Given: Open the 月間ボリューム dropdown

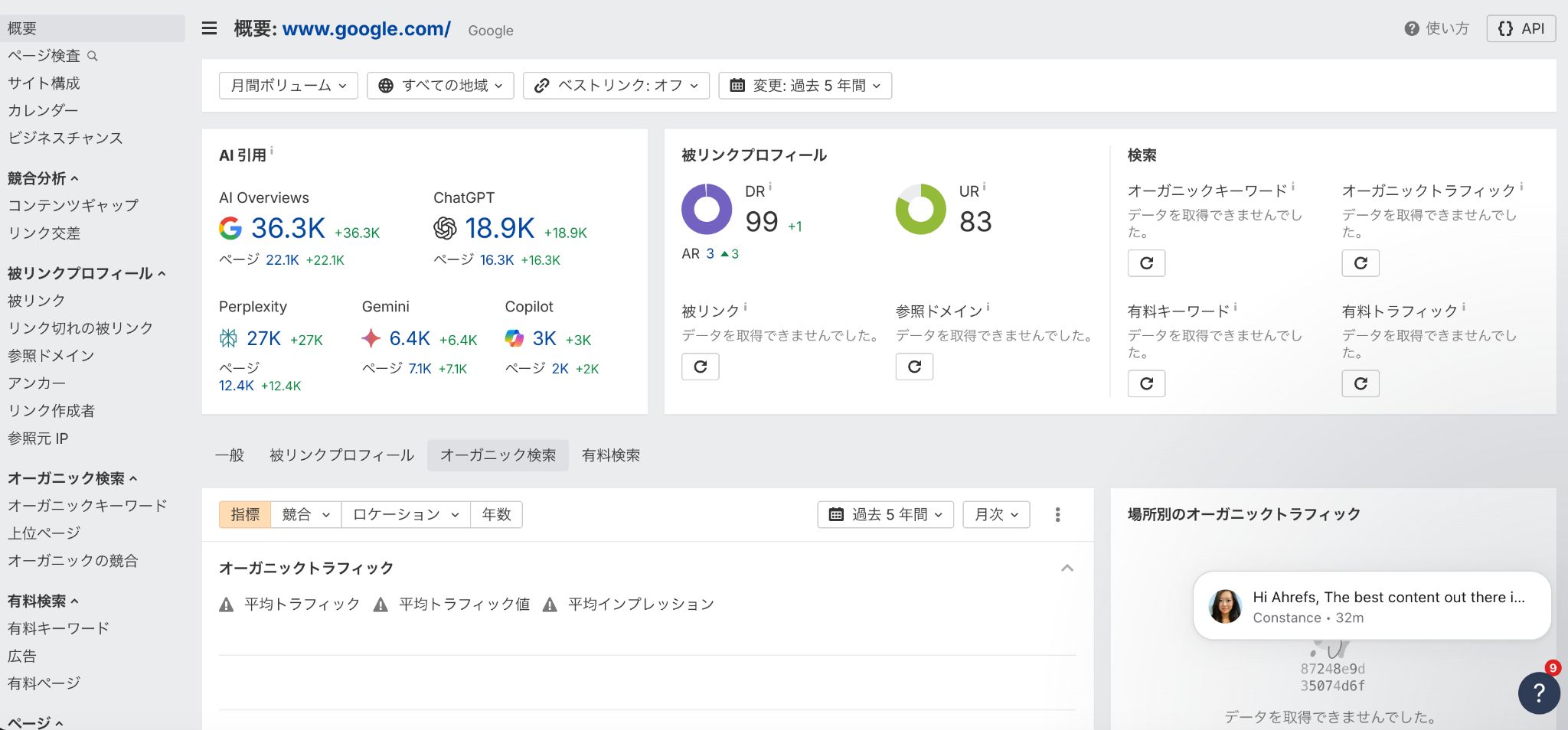Looking at the screenshot, I should [x=288, y=85].
